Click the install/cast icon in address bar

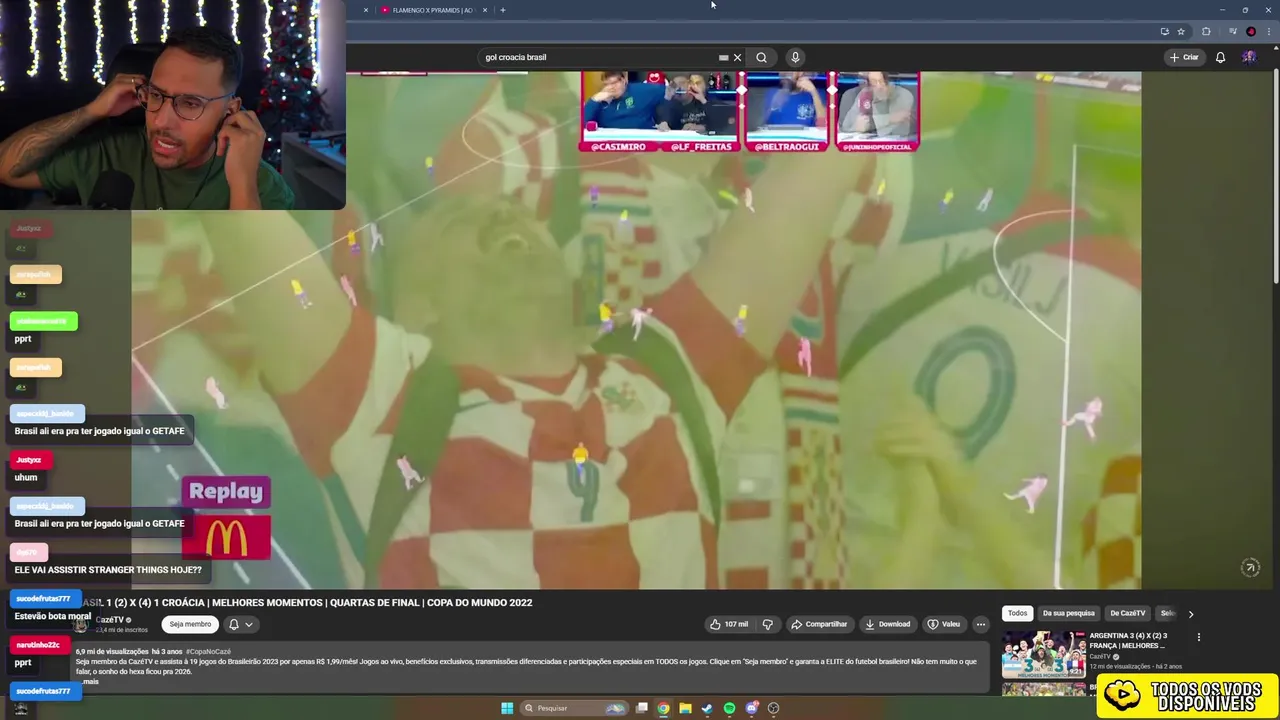[1164, 31]
